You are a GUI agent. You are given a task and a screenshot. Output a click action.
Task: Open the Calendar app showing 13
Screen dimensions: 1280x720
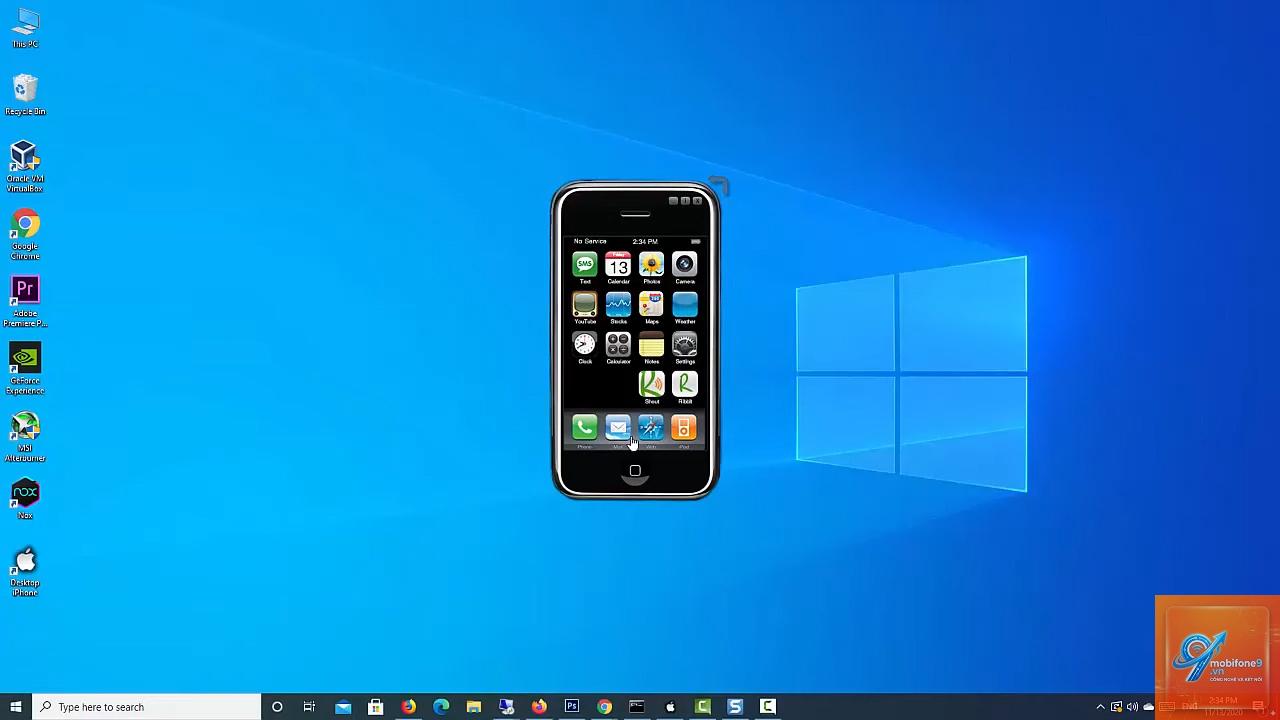pyautogui.click(x=618, y=265)
